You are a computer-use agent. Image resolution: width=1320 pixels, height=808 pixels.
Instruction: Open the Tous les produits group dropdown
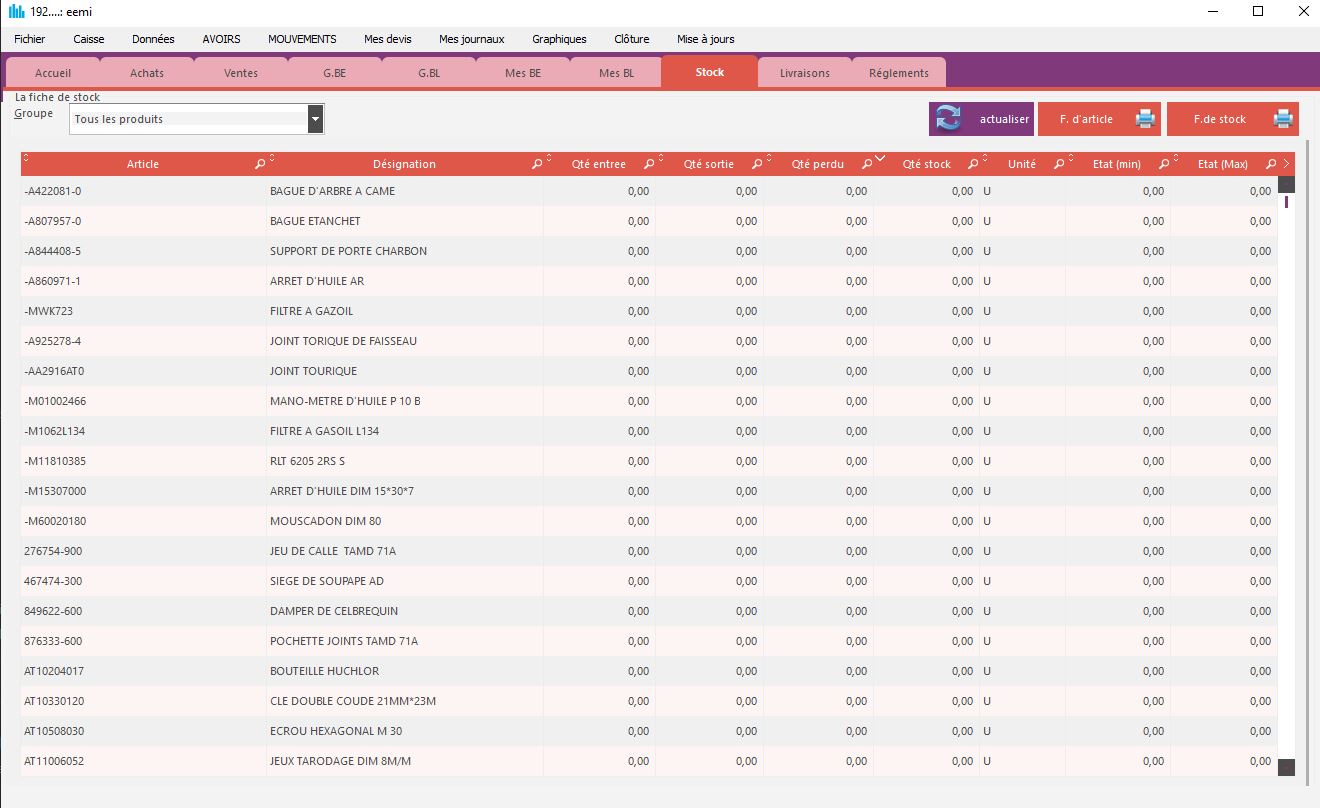315,118
